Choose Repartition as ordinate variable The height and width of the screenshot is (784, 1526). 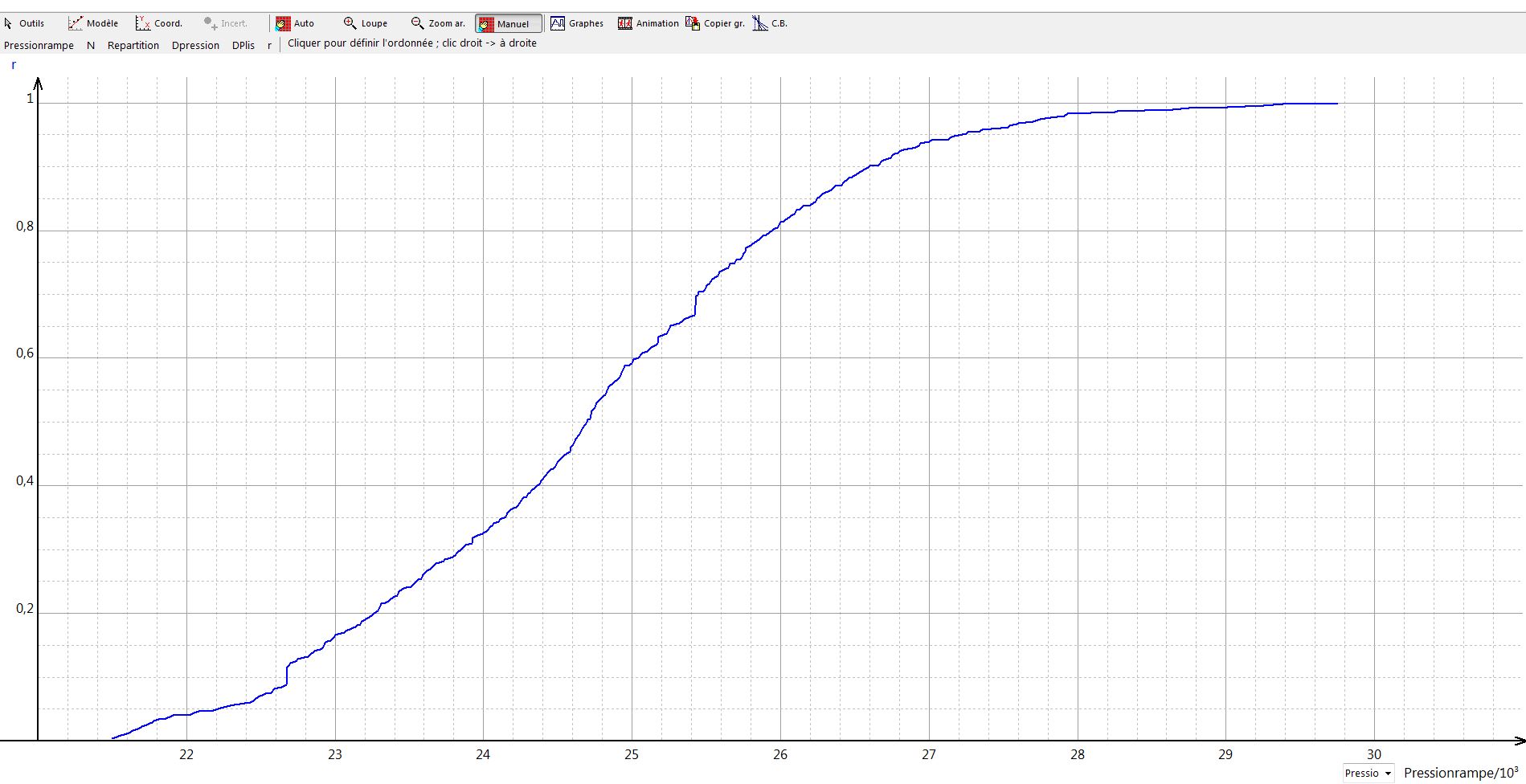(133, 46)
